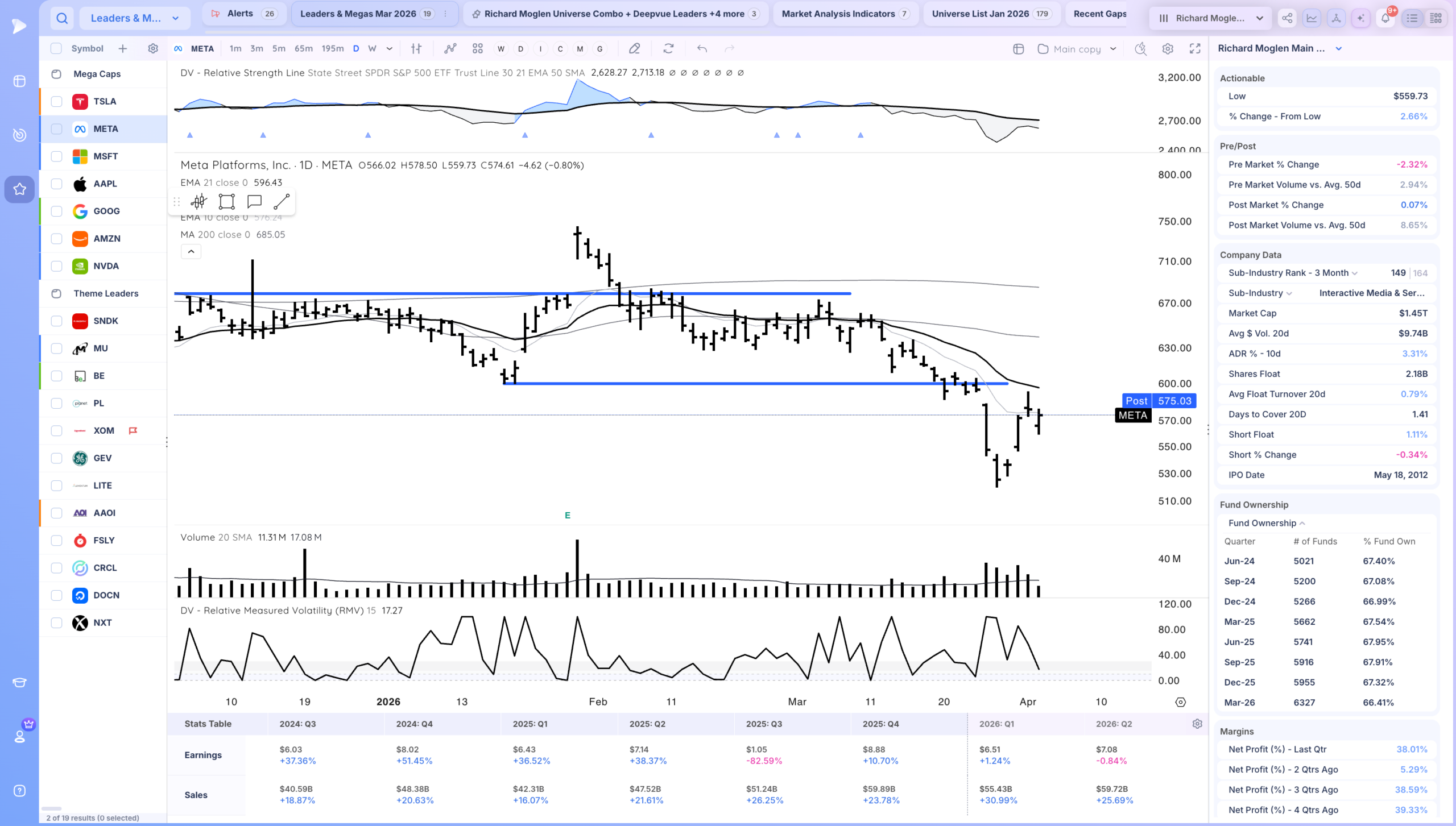This screenshot has width=1456, height=826.
Task: Open the chart type bars icon
Action: coord(416,49)
